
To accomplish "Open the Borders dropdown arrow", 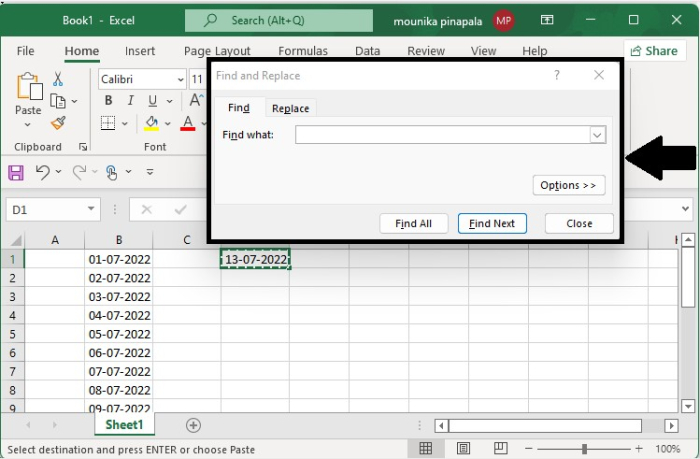I will point(125,123).
